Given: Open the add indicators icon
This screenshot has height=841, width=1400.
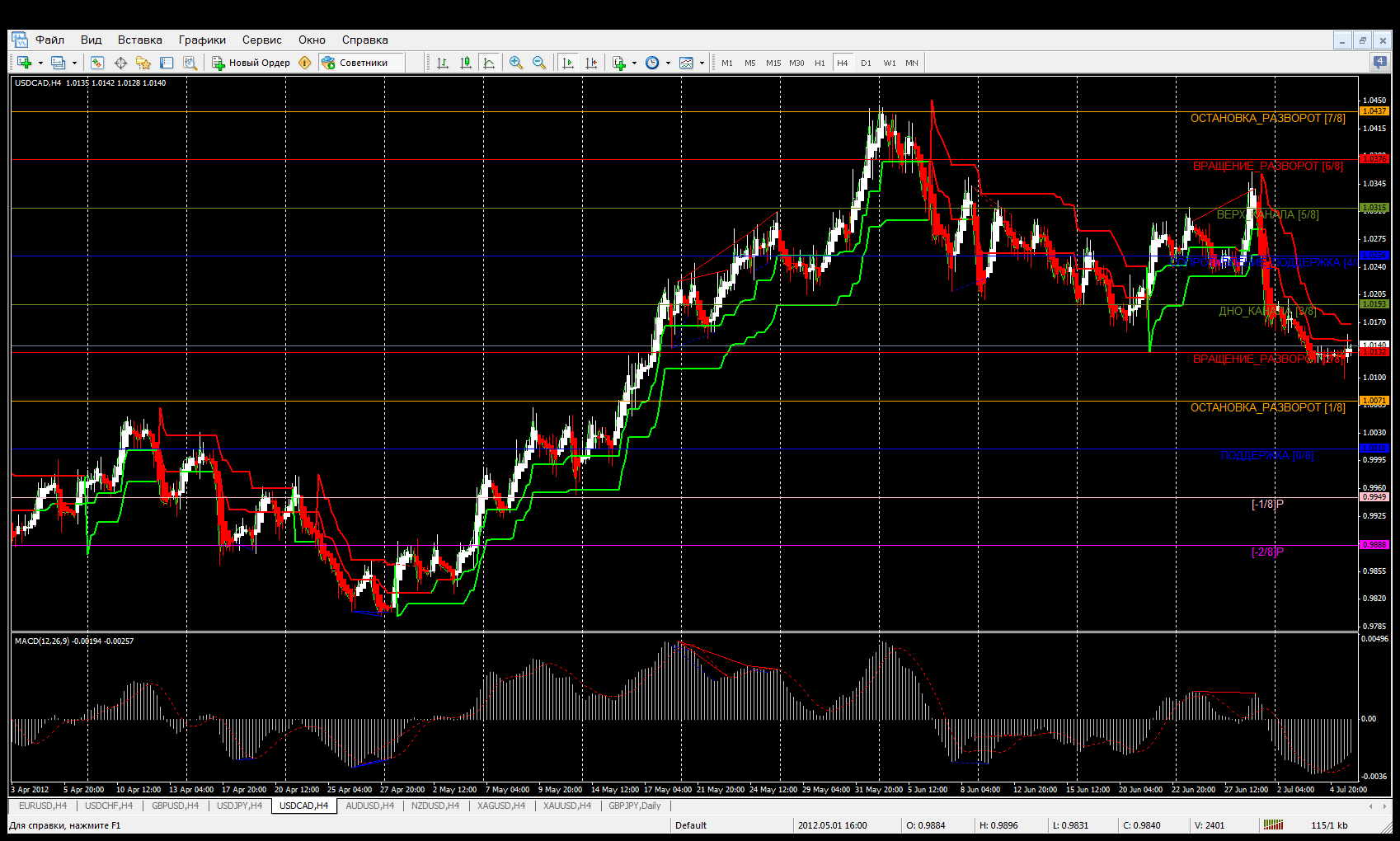Looking at the screenshot, I should click(x=619, y=63).
